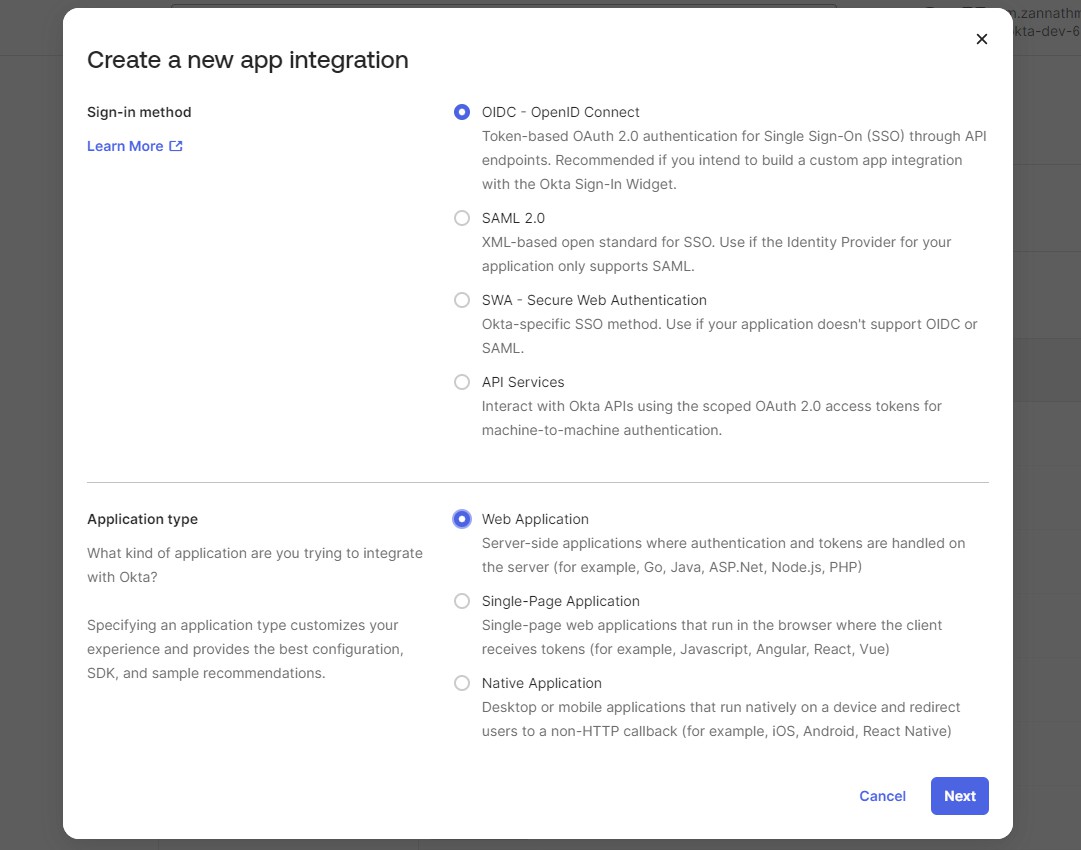Choose the Single-Page Application radio button

pos(461,601)
